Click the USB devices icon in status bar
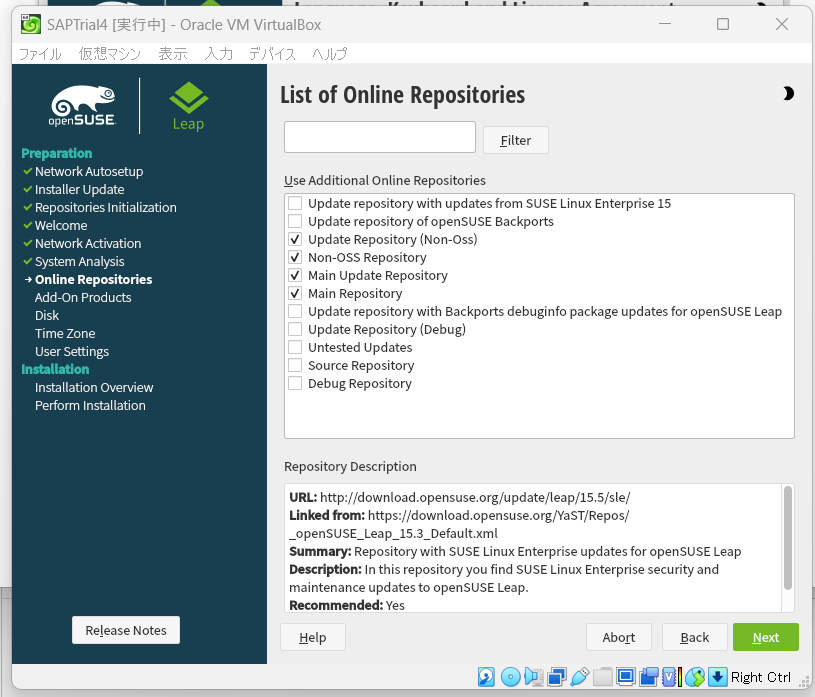 pyautogui.click(x=580, y=677)
